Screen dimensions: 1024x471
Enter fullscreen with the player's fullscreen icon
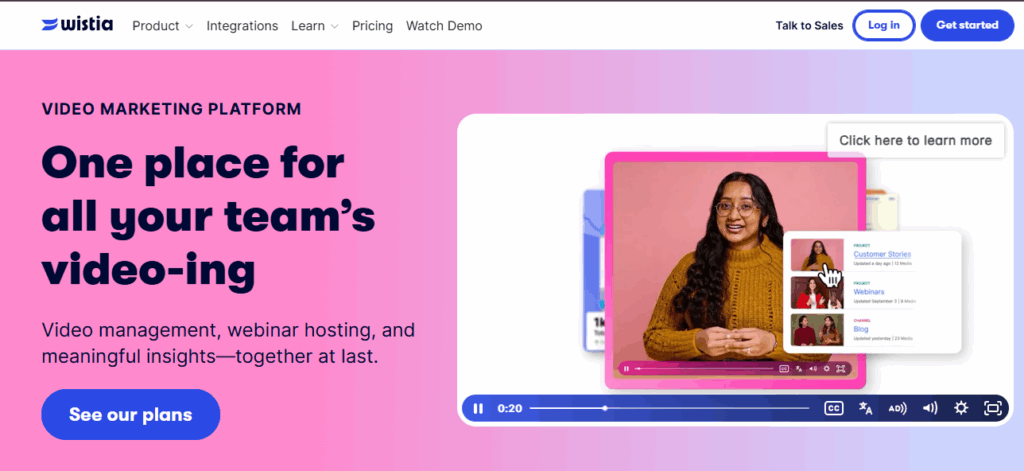(993, 408)
